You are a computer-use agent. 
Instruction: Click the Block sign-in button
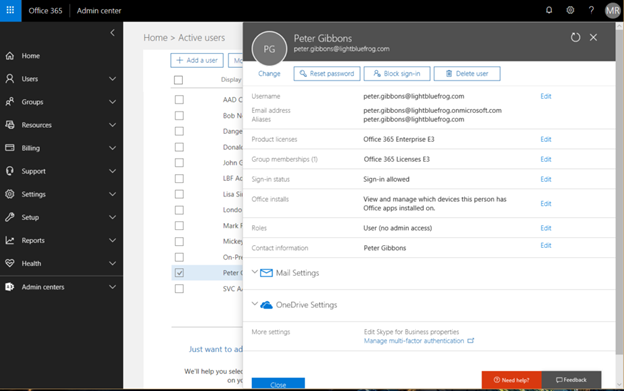[397, 74]
